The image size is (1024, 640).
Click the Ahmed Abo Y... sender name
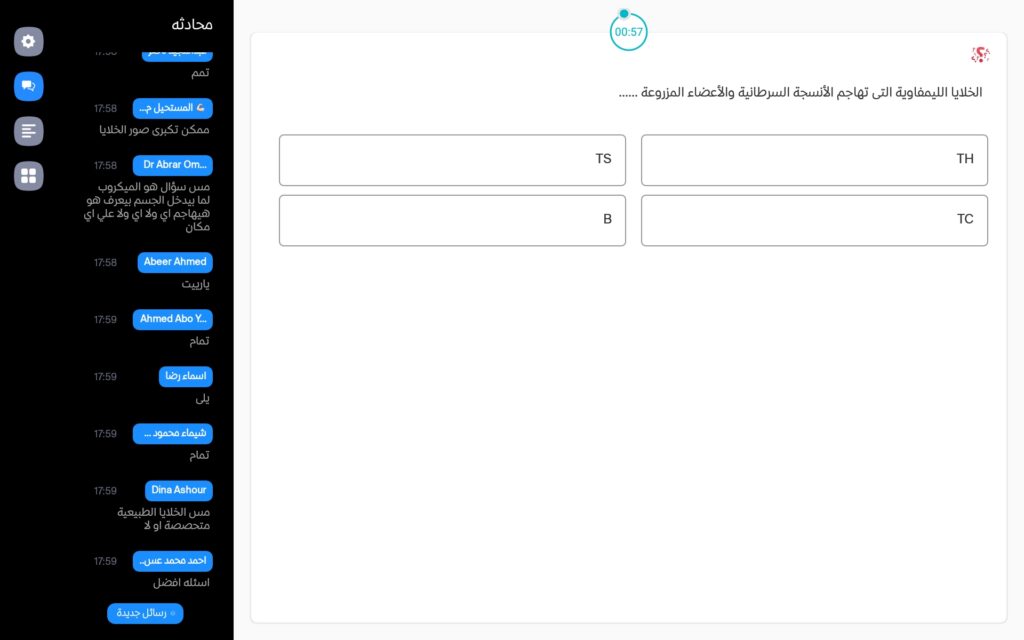(173, 319)
